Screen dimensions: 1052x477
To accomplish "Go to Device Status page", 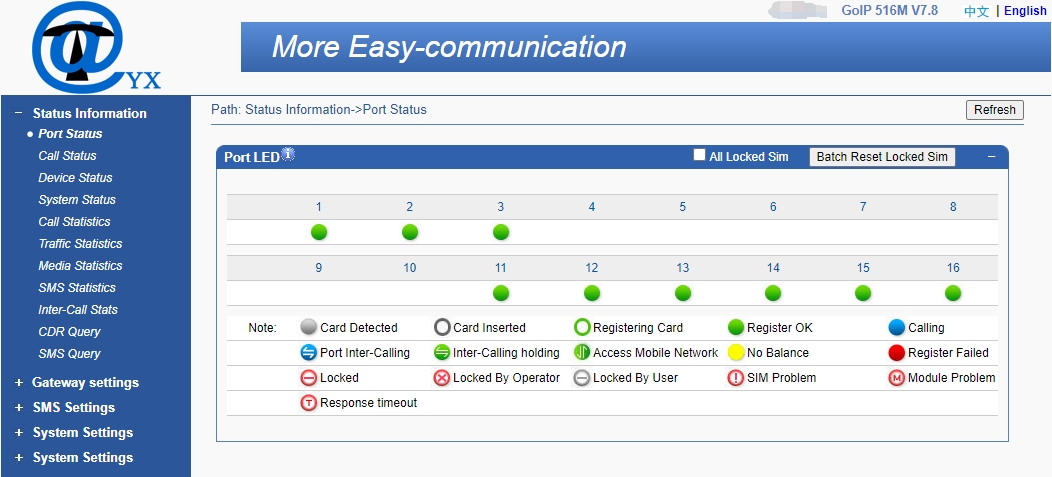I will [x=75, y=178].
